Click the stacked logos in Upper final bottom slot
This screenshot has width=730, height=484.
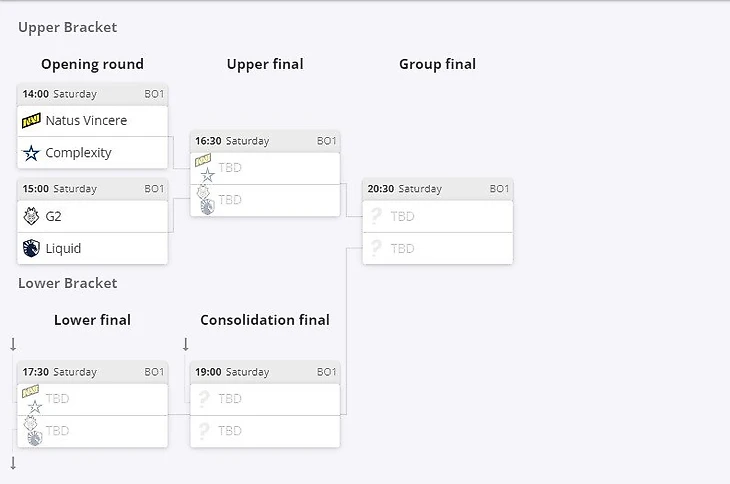coord(205,200)
